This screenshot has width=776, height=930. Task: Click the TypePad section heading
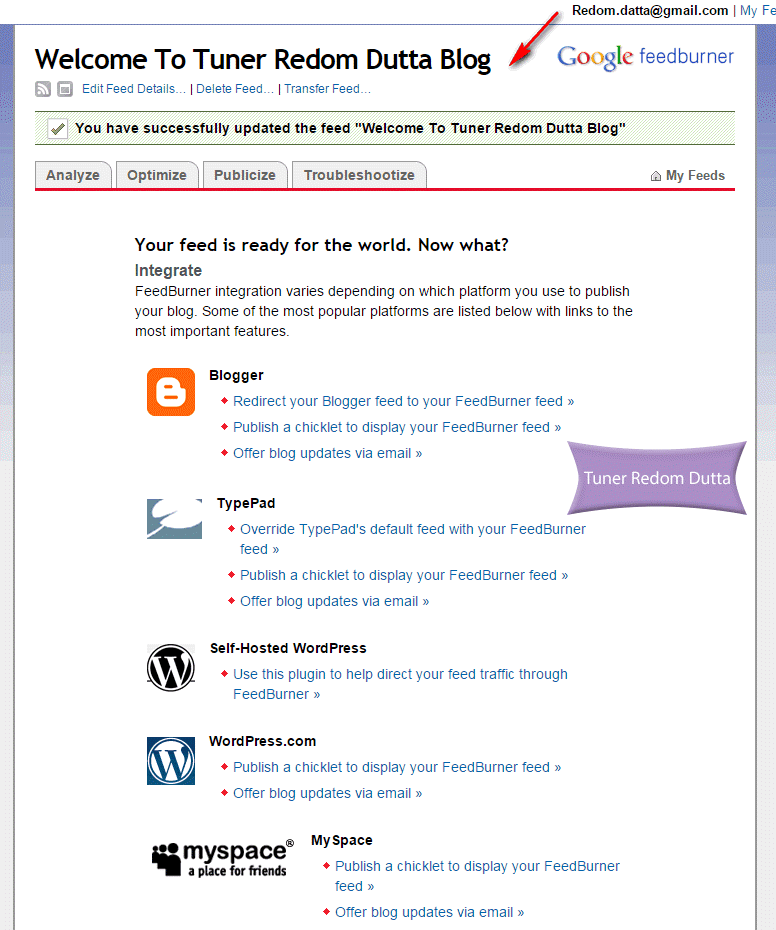pos(246,504)
